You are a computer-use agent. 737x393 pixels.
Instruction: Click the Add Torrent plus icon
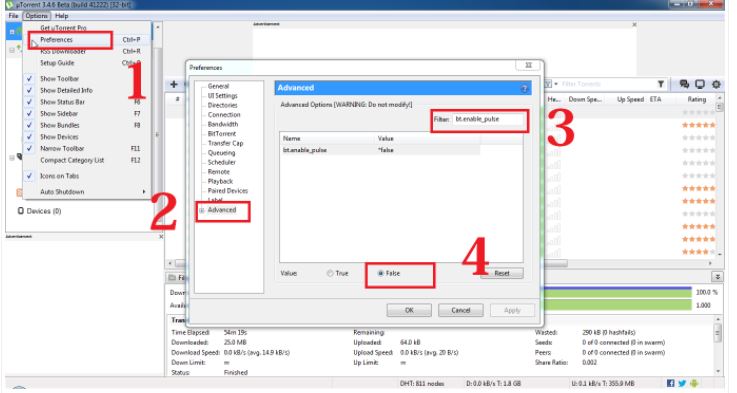(174, 84)
